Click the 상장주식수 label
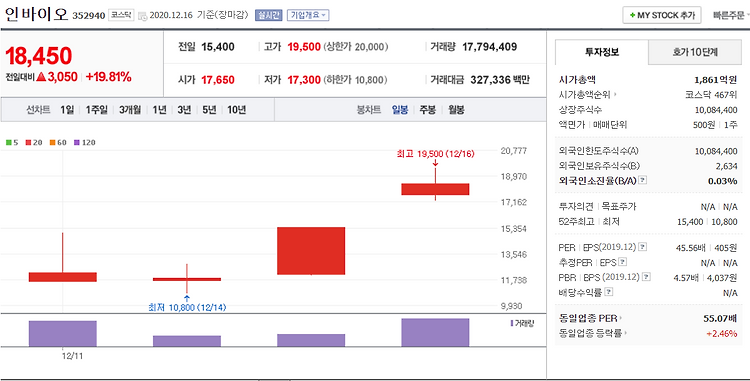The height and width of the screenshot is (381, 750). click(580, 110)
